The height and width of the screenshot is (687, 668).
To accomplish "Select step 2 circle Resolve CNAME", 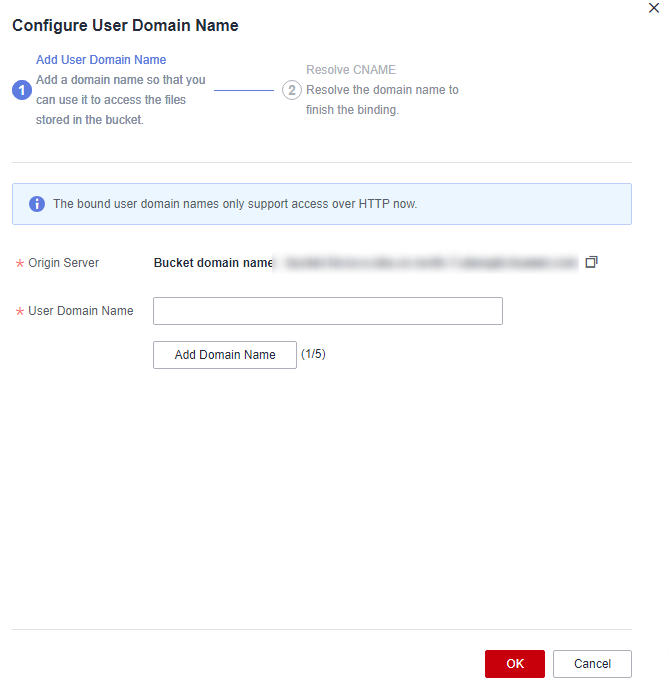I will coord(292,90).
